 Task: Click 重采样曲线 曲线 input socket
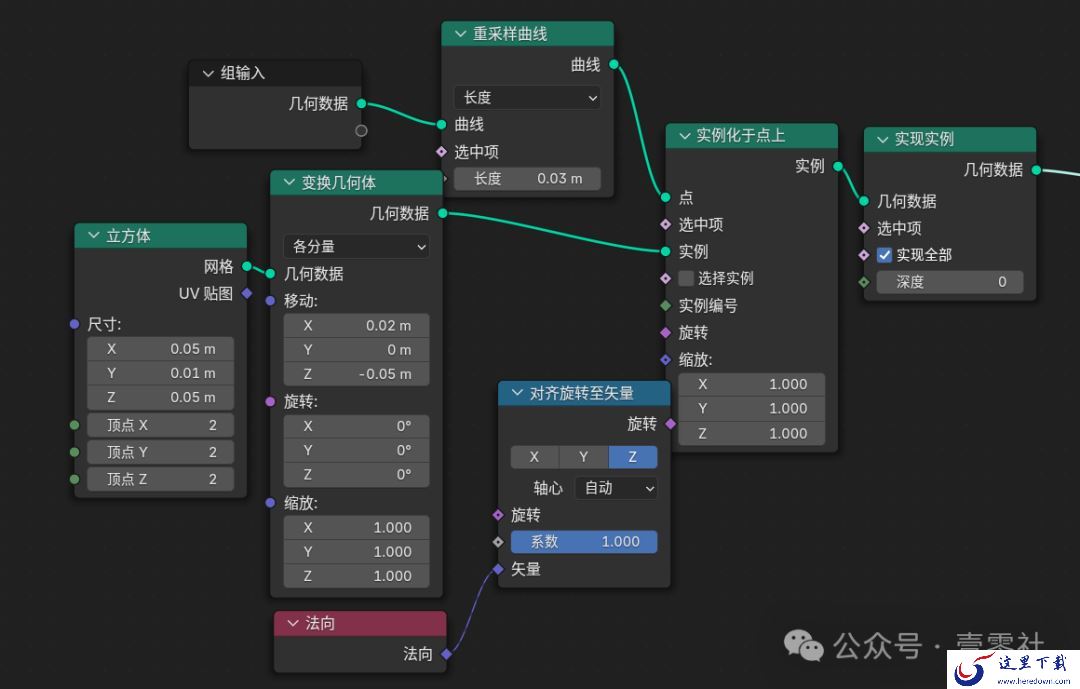coord(442,125)
